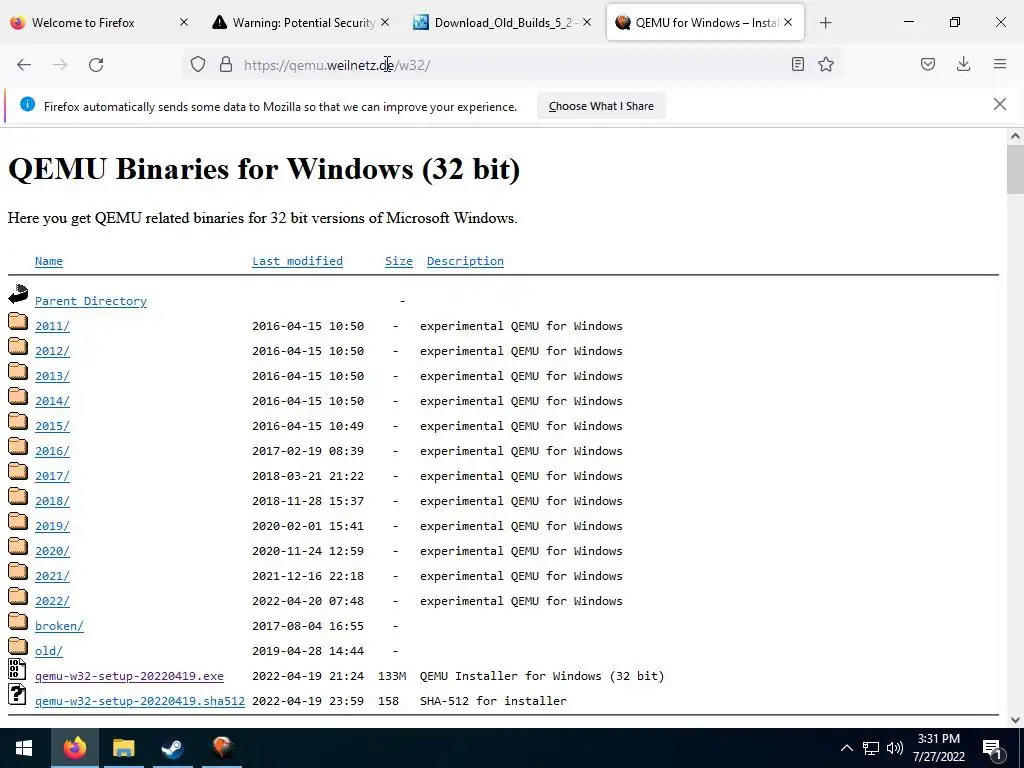Sort listing by Name column
1024x768 pixels.
[49, 261]
